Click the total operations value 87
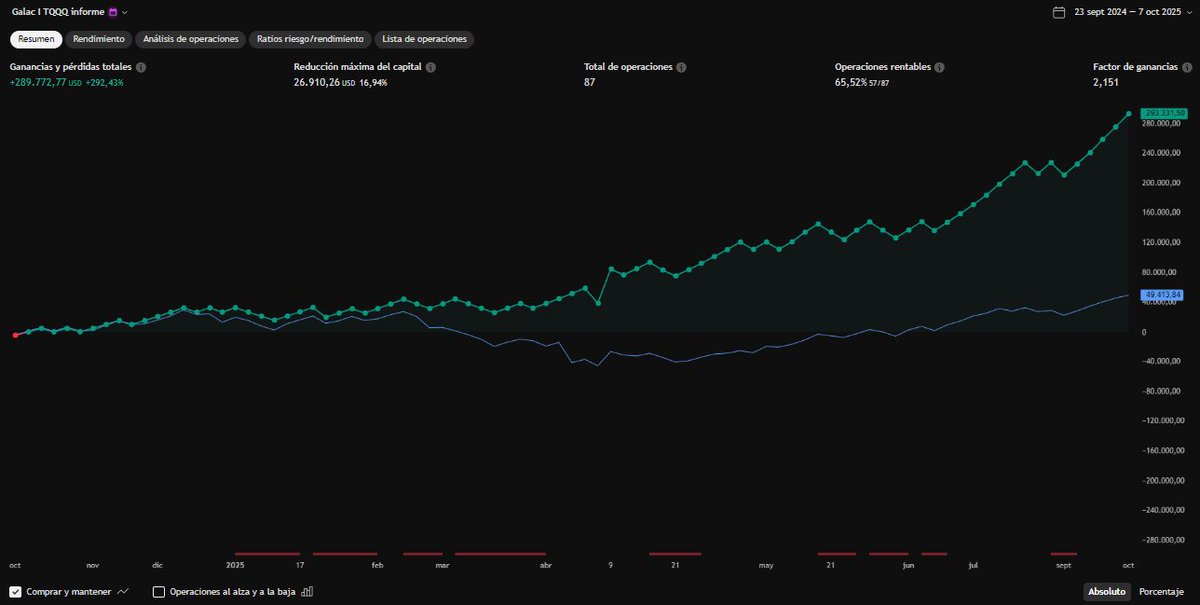 pos(590,82)
